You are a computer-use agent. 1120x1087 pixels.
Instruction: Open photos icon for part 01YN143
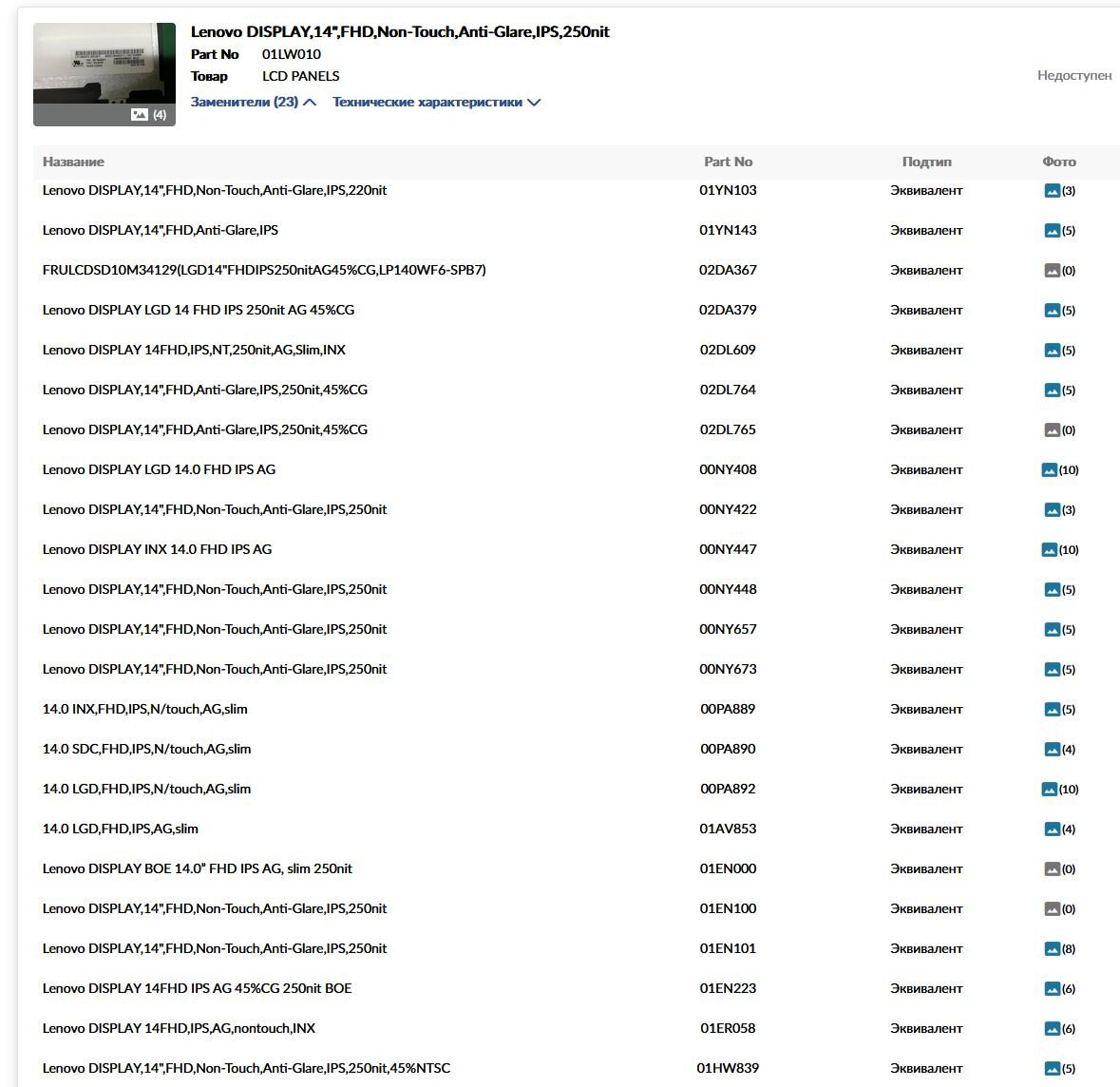tap(1052, 231)
